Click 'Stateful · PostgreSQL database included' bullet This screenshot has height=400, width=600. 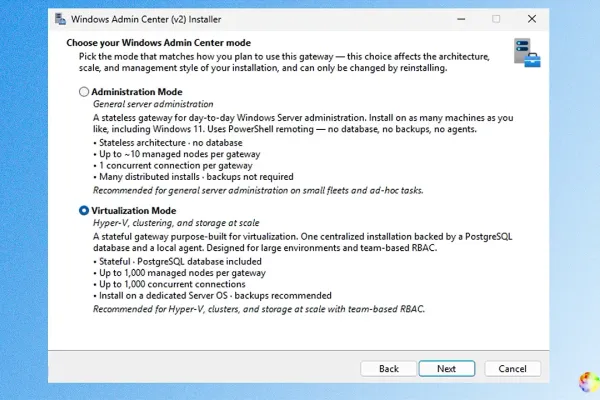click(178, 261)
